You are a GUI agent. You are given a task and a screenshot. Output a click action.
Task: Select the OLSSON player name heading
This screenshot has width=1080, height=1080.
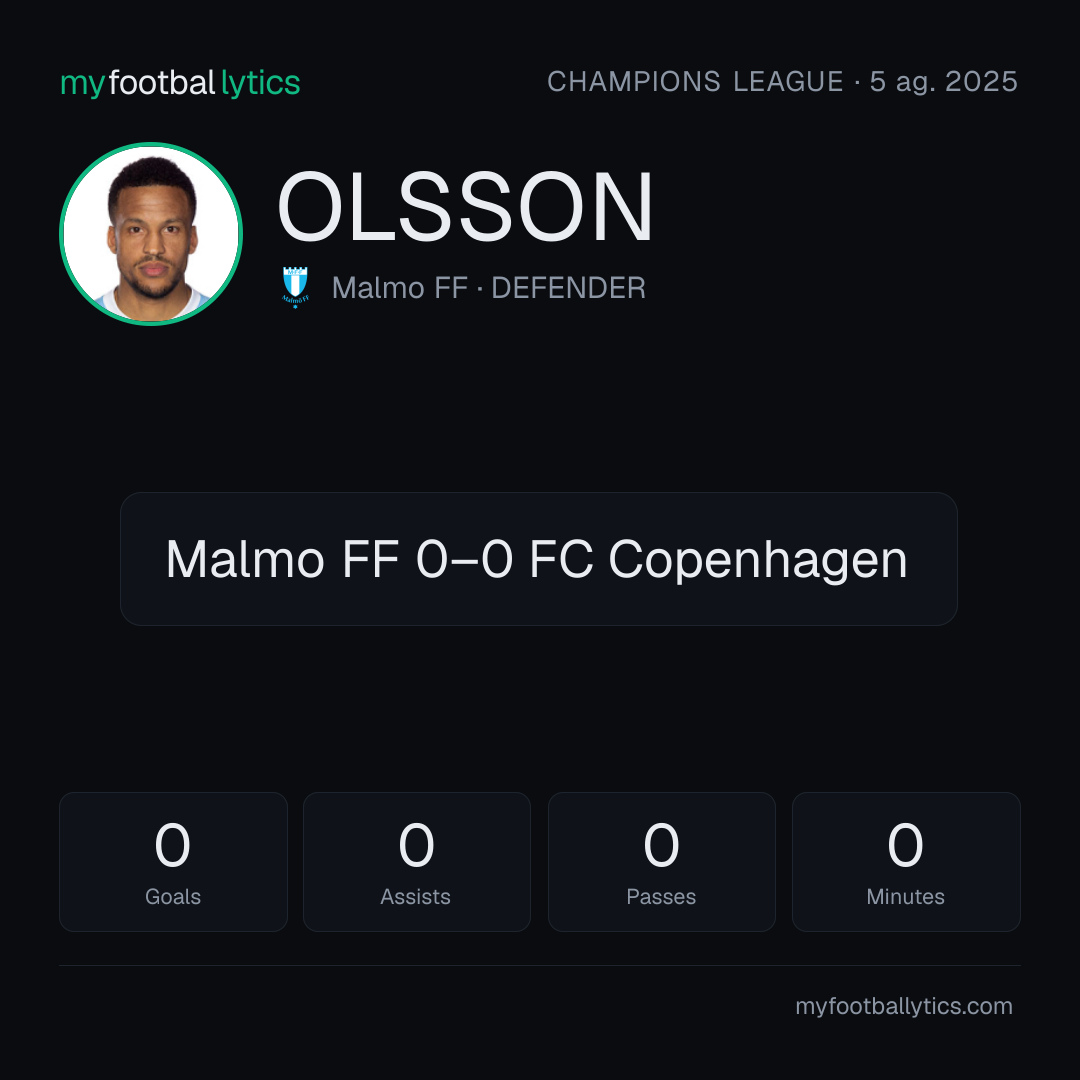(x=465, y=207)
